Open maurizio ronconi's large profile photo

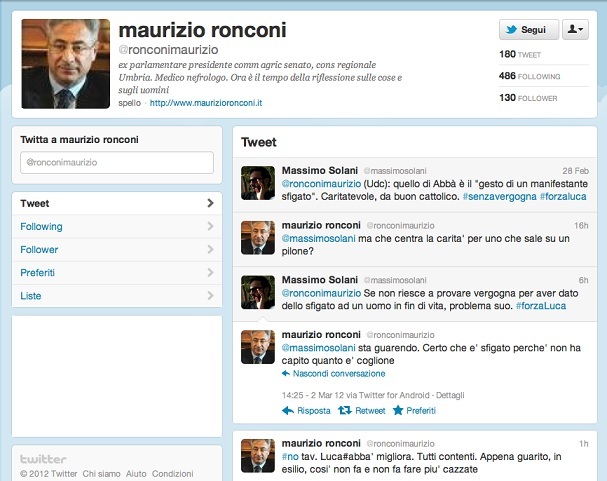(x=65, y=64)
